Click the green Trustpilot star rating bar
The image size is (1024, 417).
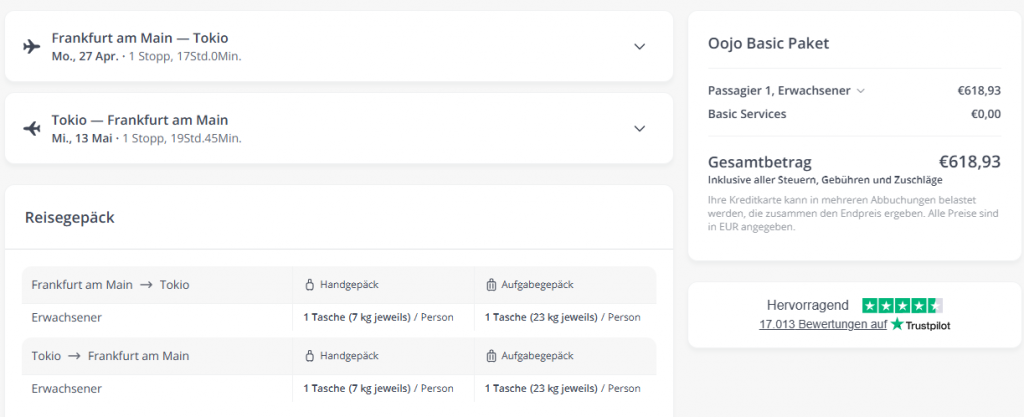(x=902, y=305)
